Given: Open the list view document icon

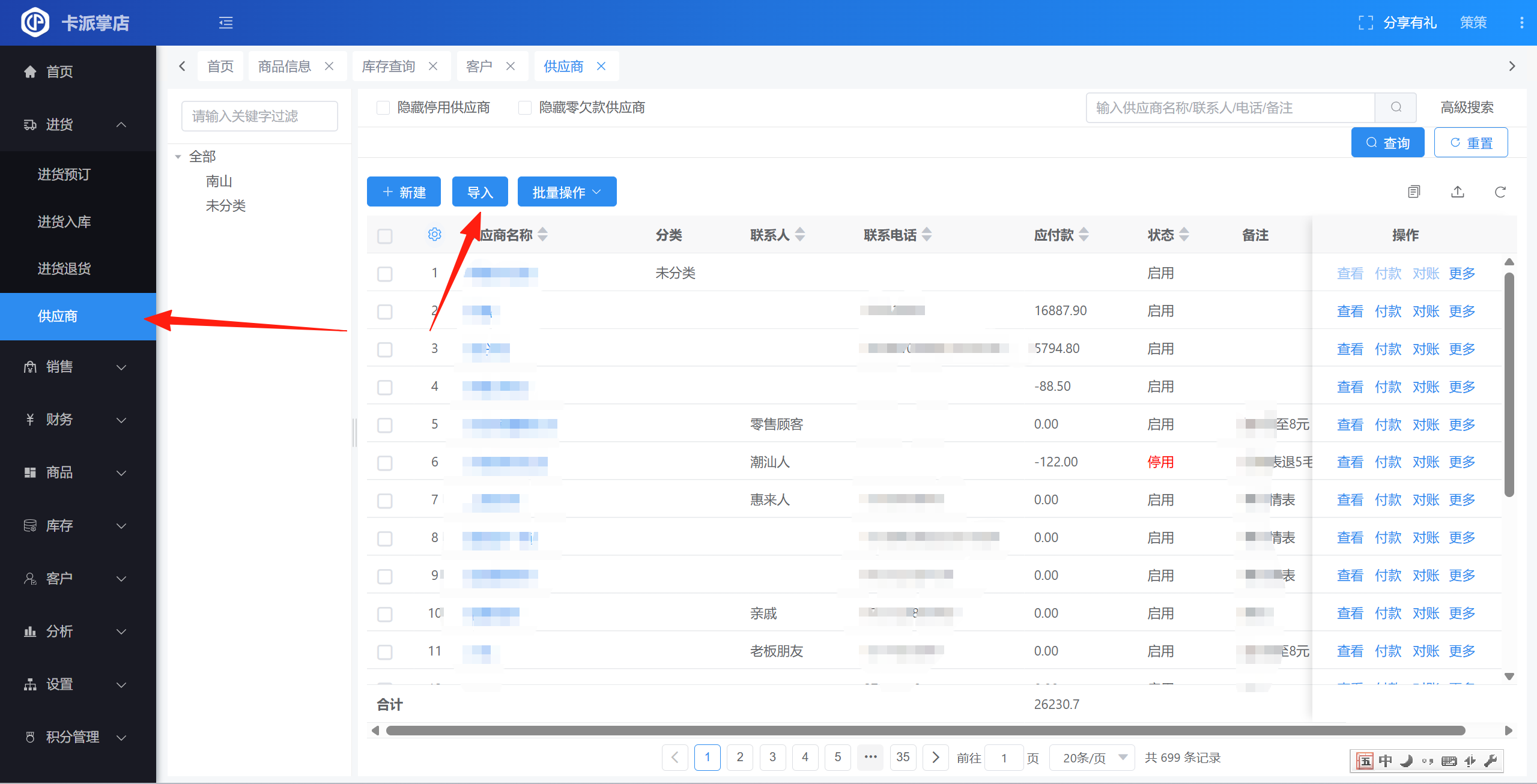Looking at the screenshot, I should coord(1414,192).
